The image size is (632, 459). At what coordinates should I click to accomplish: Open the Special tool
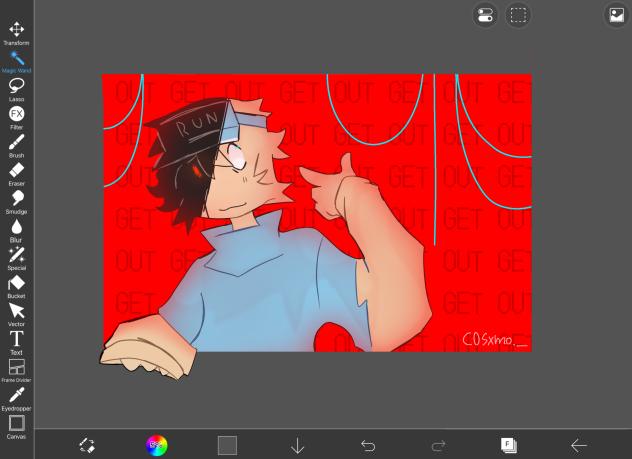tap(17, 259)
